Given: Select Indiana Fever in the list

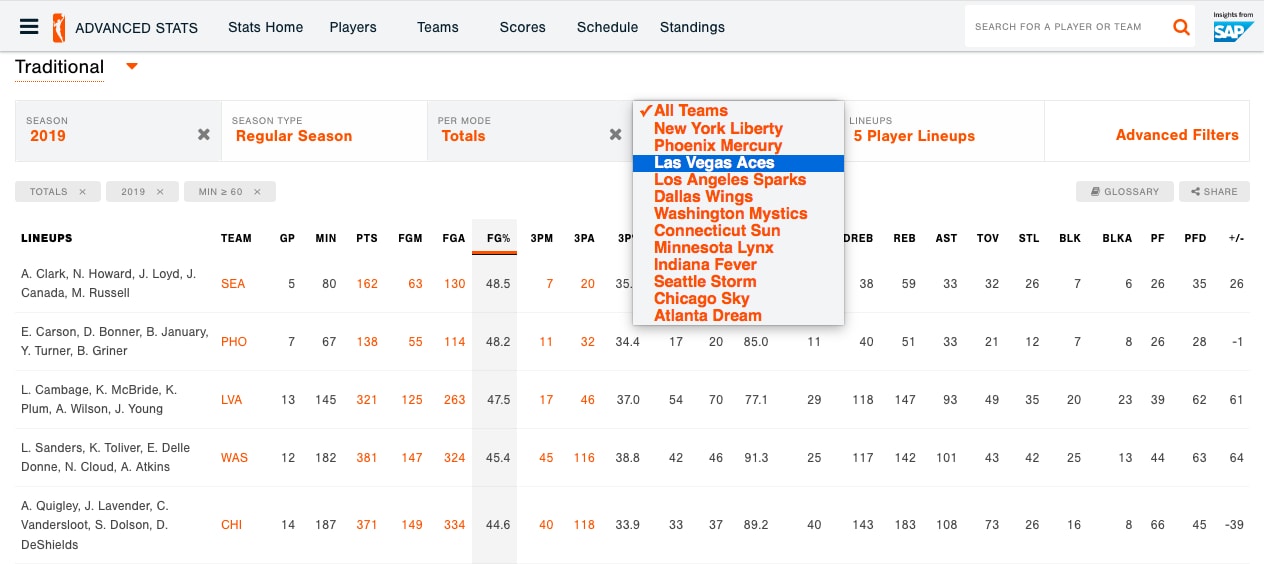Looking at the screenshot, I should [x=738, y=264].
